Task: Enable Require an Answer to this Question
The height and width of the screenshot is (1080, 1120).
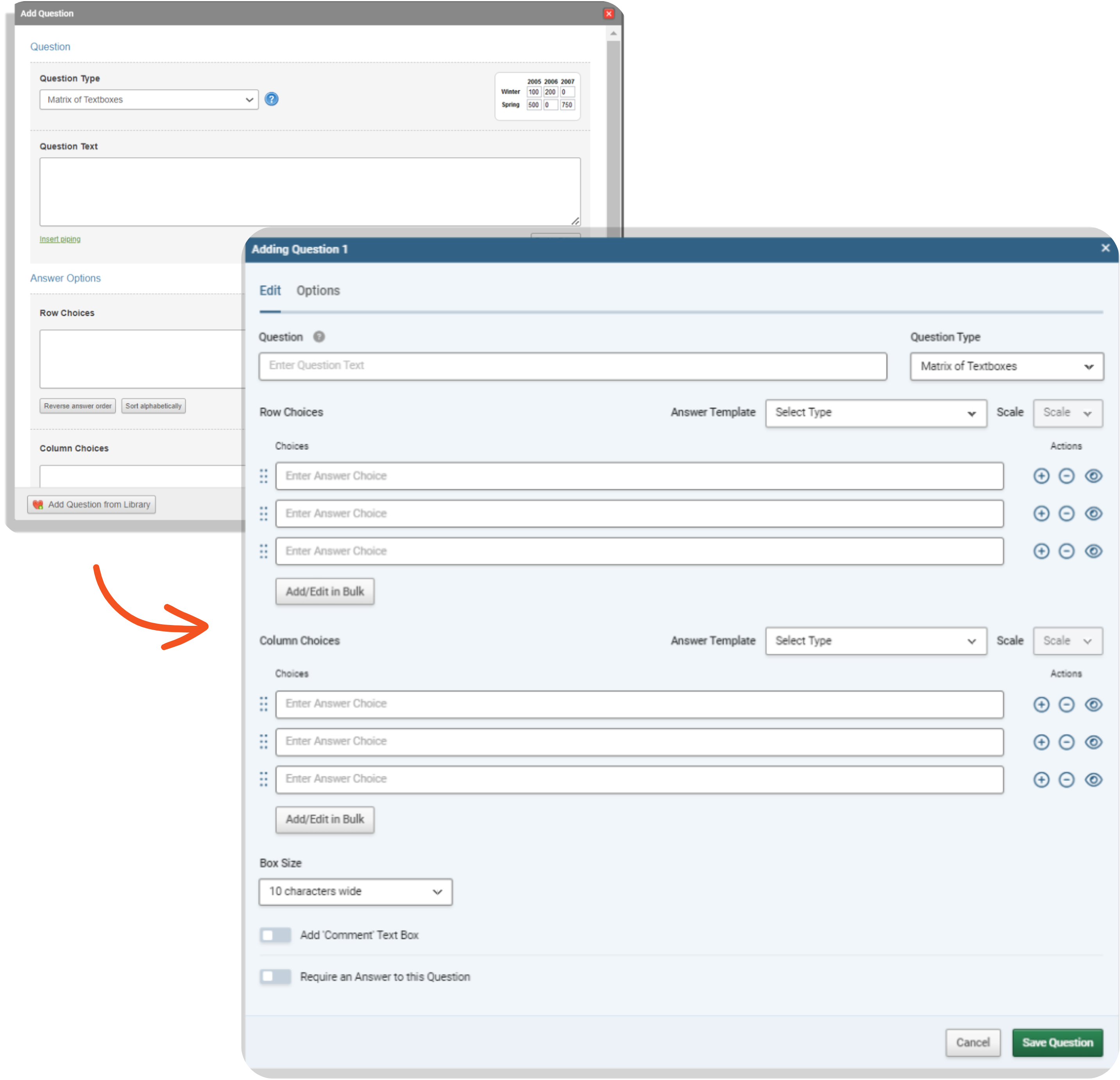Action: (x=275, y=976)
